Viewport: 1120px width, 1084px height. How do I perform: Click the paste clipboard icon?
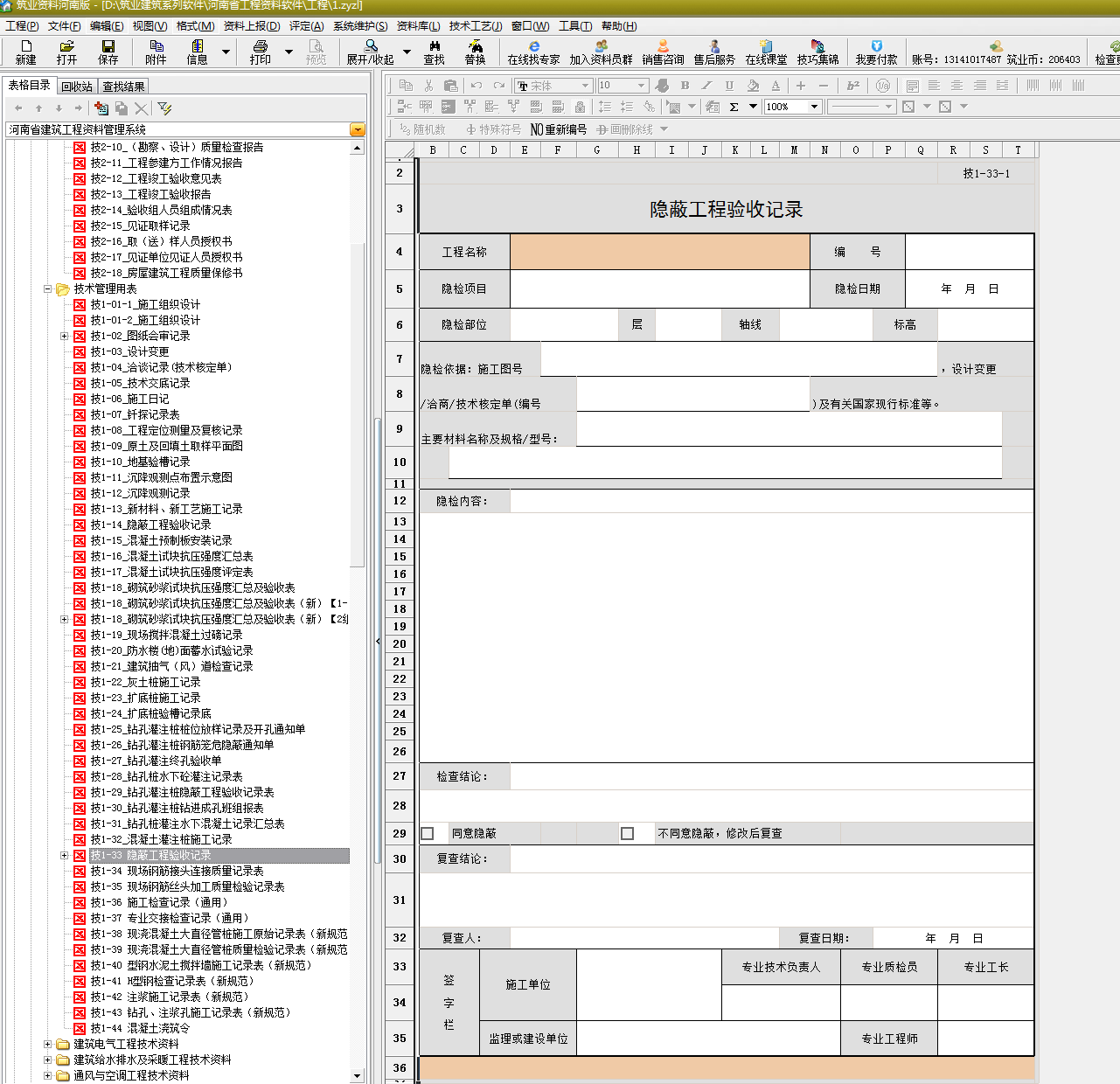[451, 85]
